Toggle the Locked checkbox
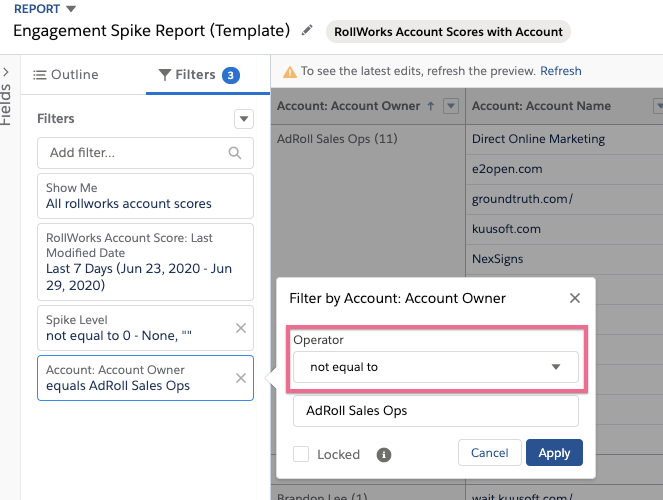This screenshot has width=663, height=500. click(x=301, y=454)
